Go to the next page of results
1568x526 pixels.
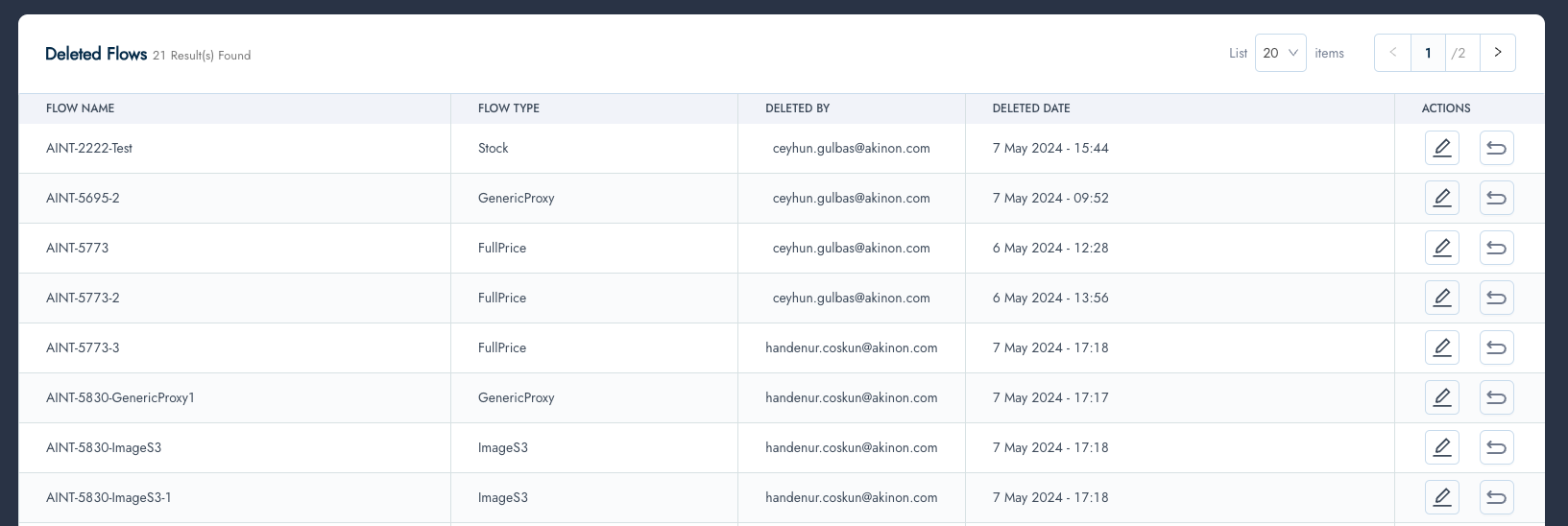tap(1497, 53)
